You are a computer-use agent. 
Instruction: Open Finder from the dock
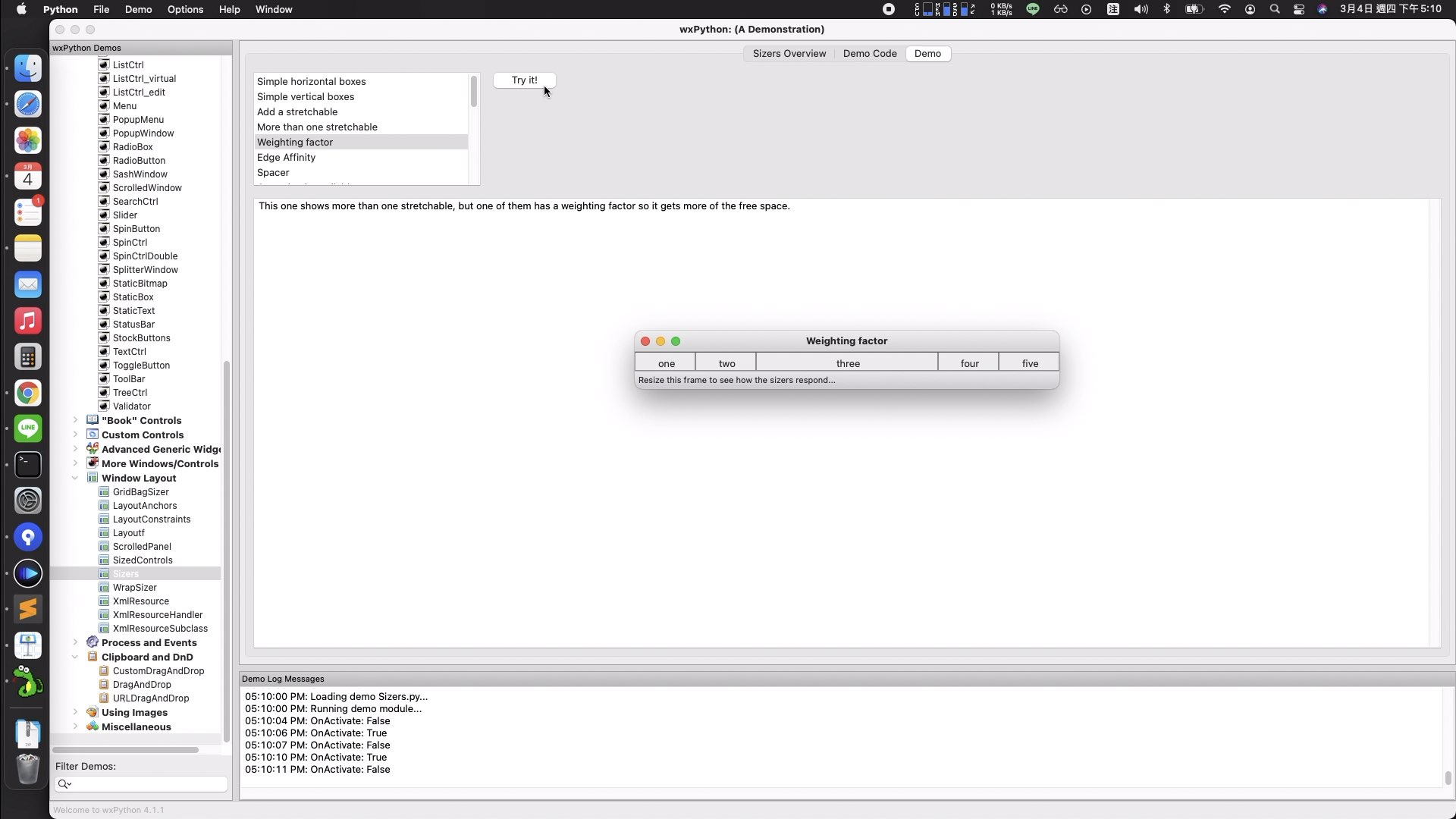(x=28, y=68)
